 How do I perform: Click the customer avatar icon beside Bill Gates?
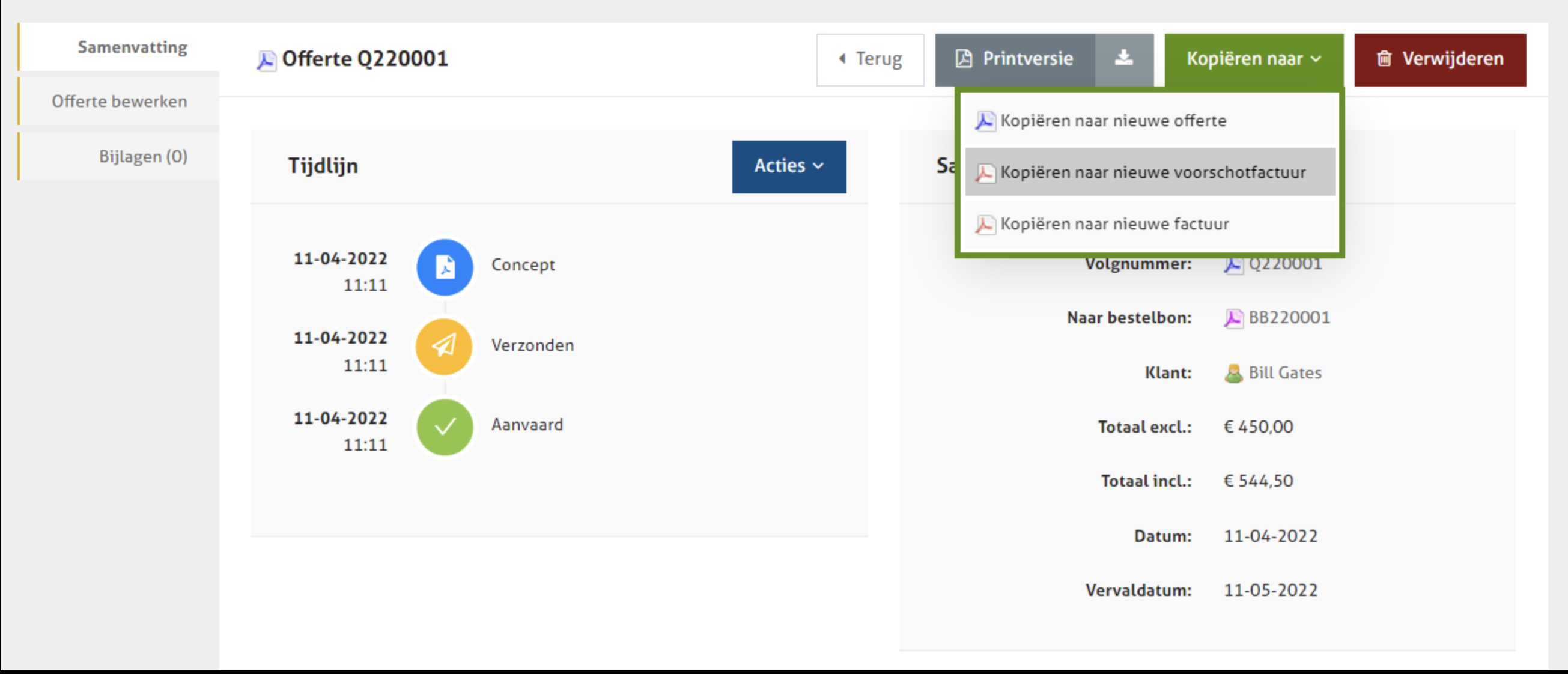(1233, 373)
